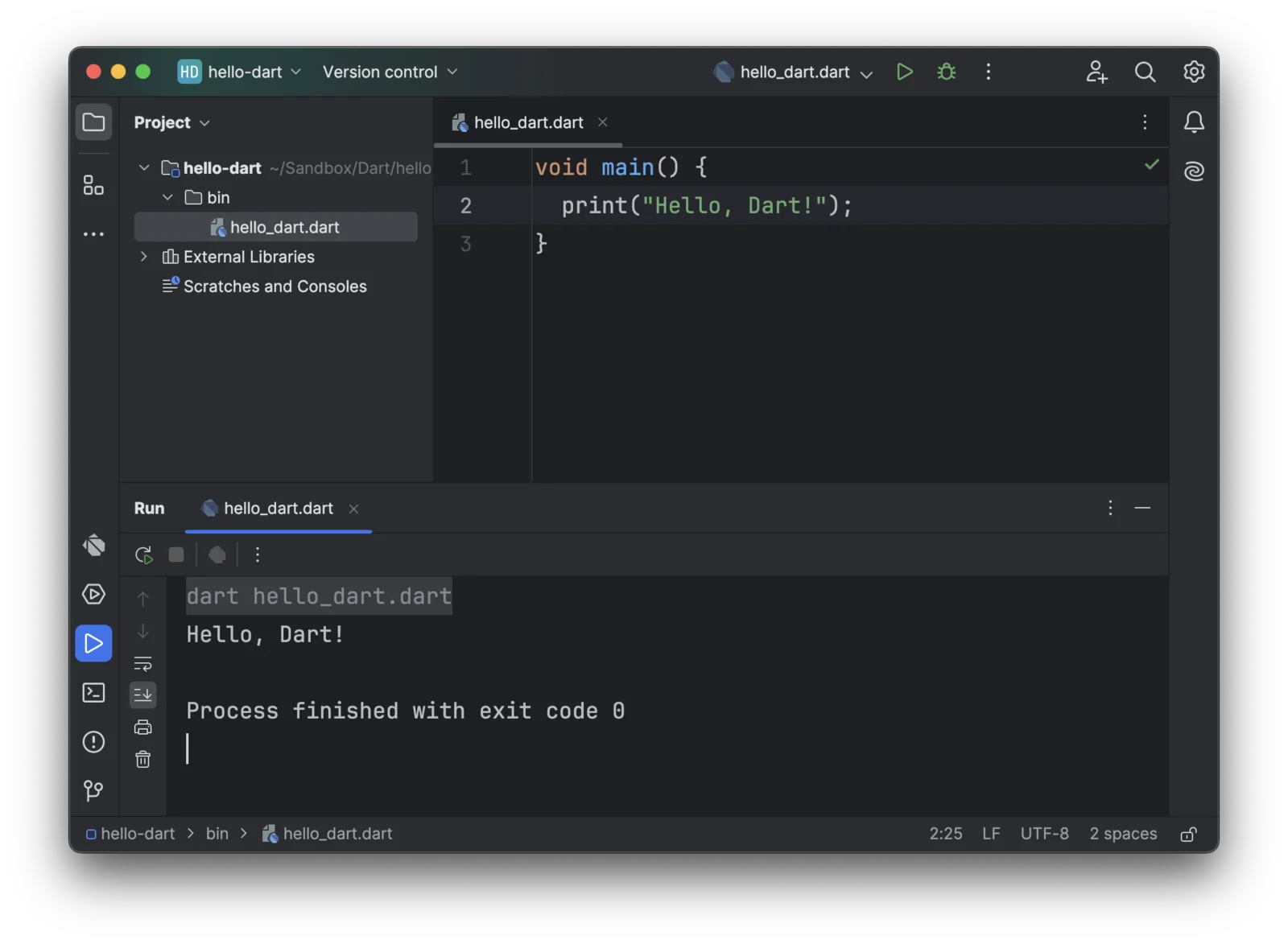This screenshot has width=1288, height=944.
Task: Start debugging with the bug icon
Action: pos(946,72)
